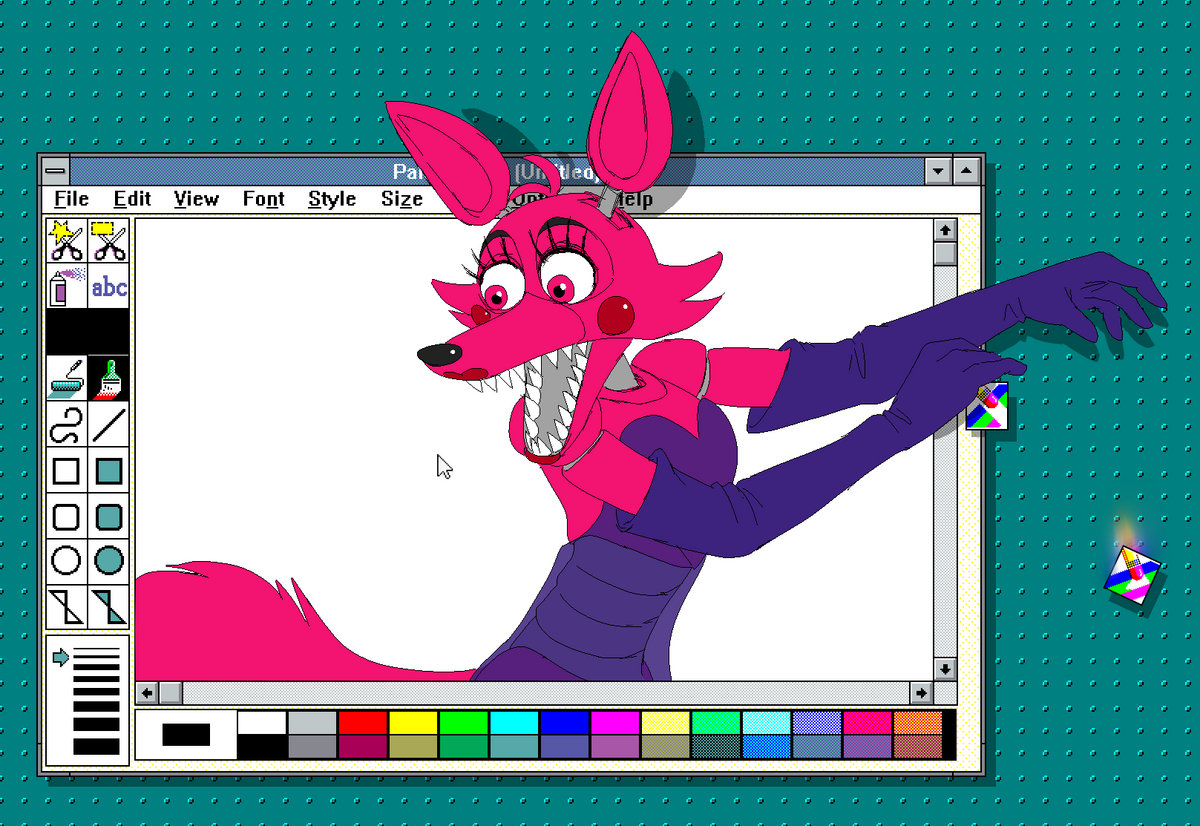This screenshot has height=826, width=1200.
Task: Select the free-form Scissors cutout tool
Action: click(x=67, y=241)
